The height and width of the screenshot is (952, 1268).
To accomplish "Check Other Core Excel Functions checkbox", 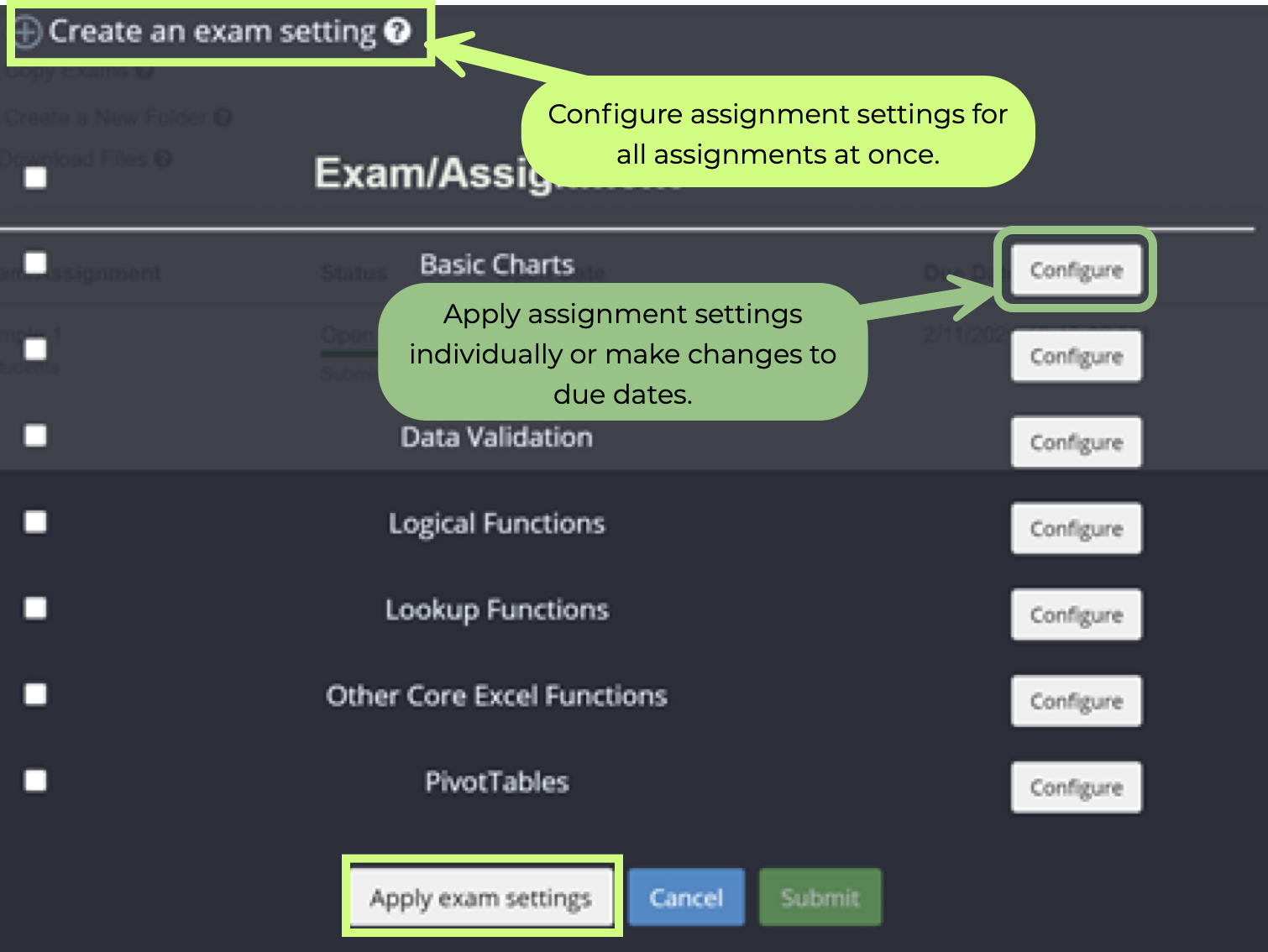I will point(36,694).
